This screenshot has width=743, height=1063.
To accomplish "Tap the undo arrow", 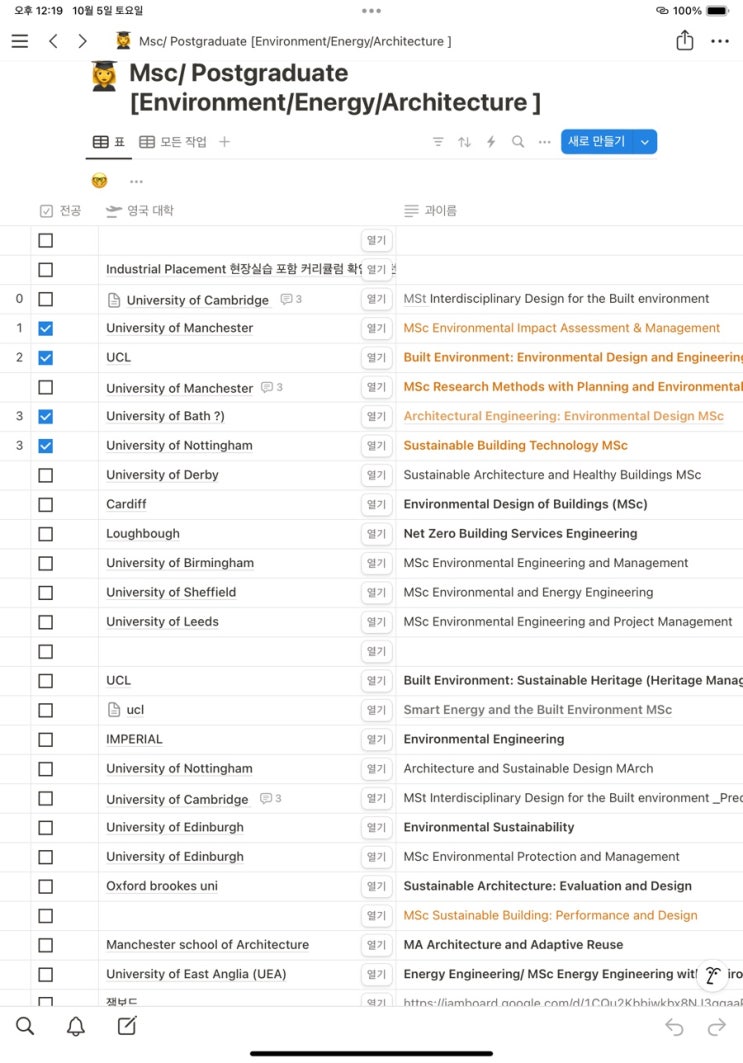I will pos(675,1028).
